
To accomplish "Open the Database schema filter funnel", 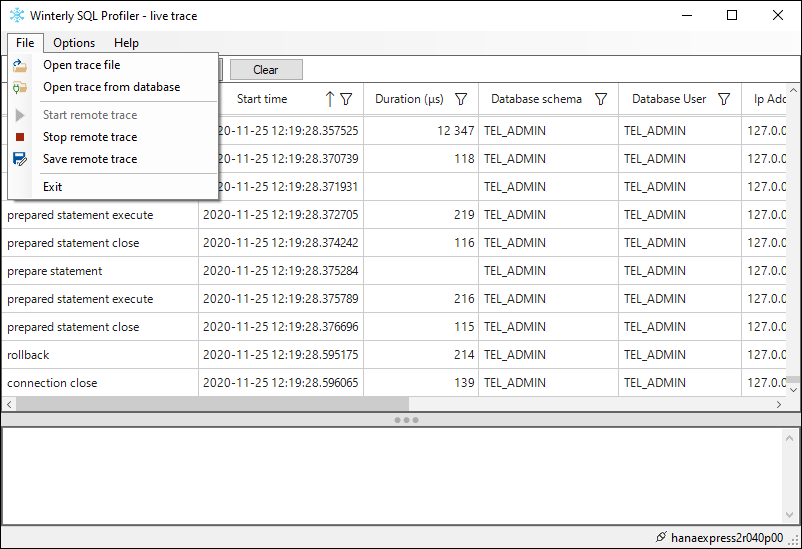I will [x=601, y=99].
